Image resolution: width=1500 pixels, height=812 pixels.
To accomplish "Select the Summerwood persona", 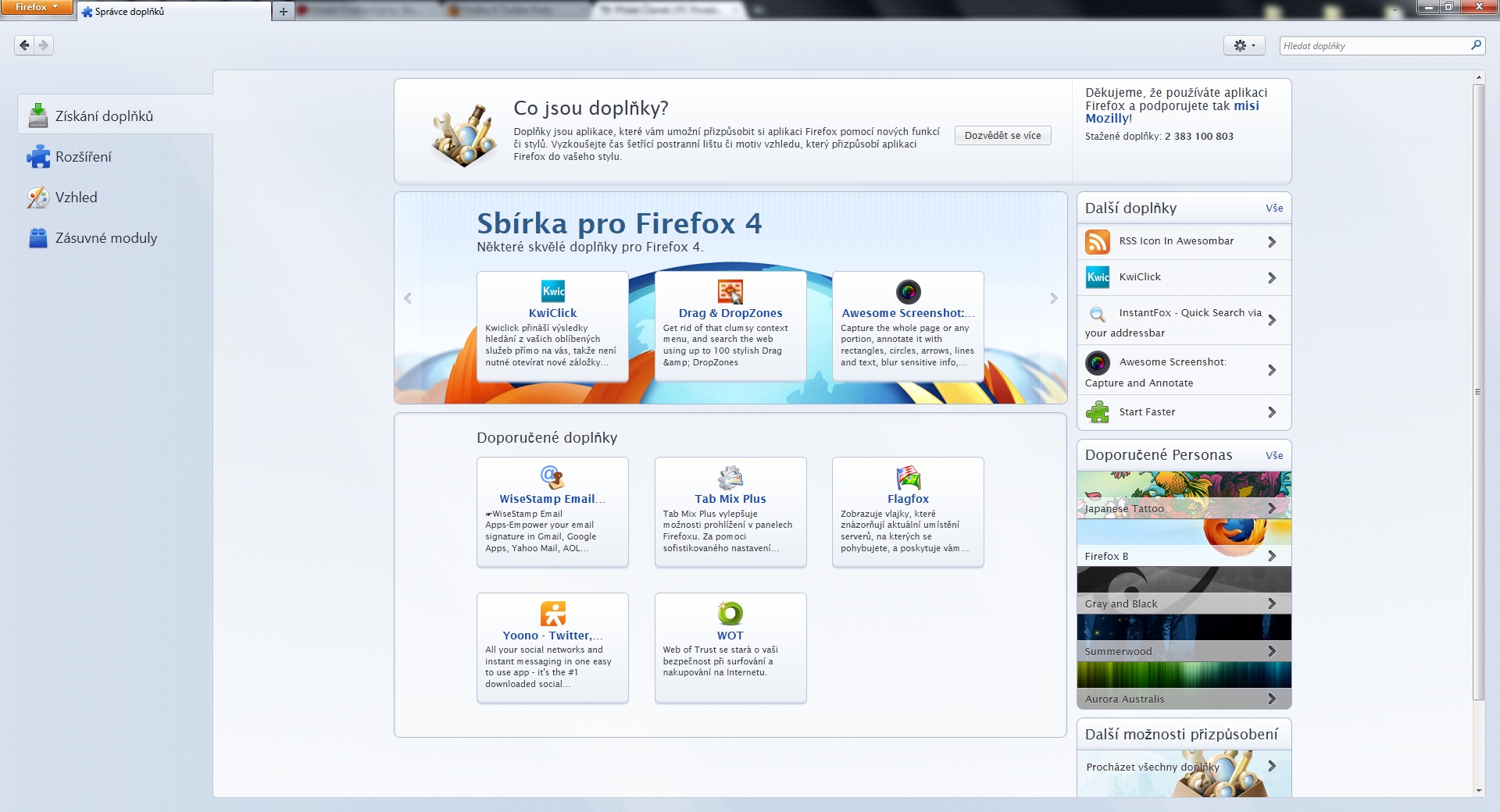I will [x=1184, y=638].
